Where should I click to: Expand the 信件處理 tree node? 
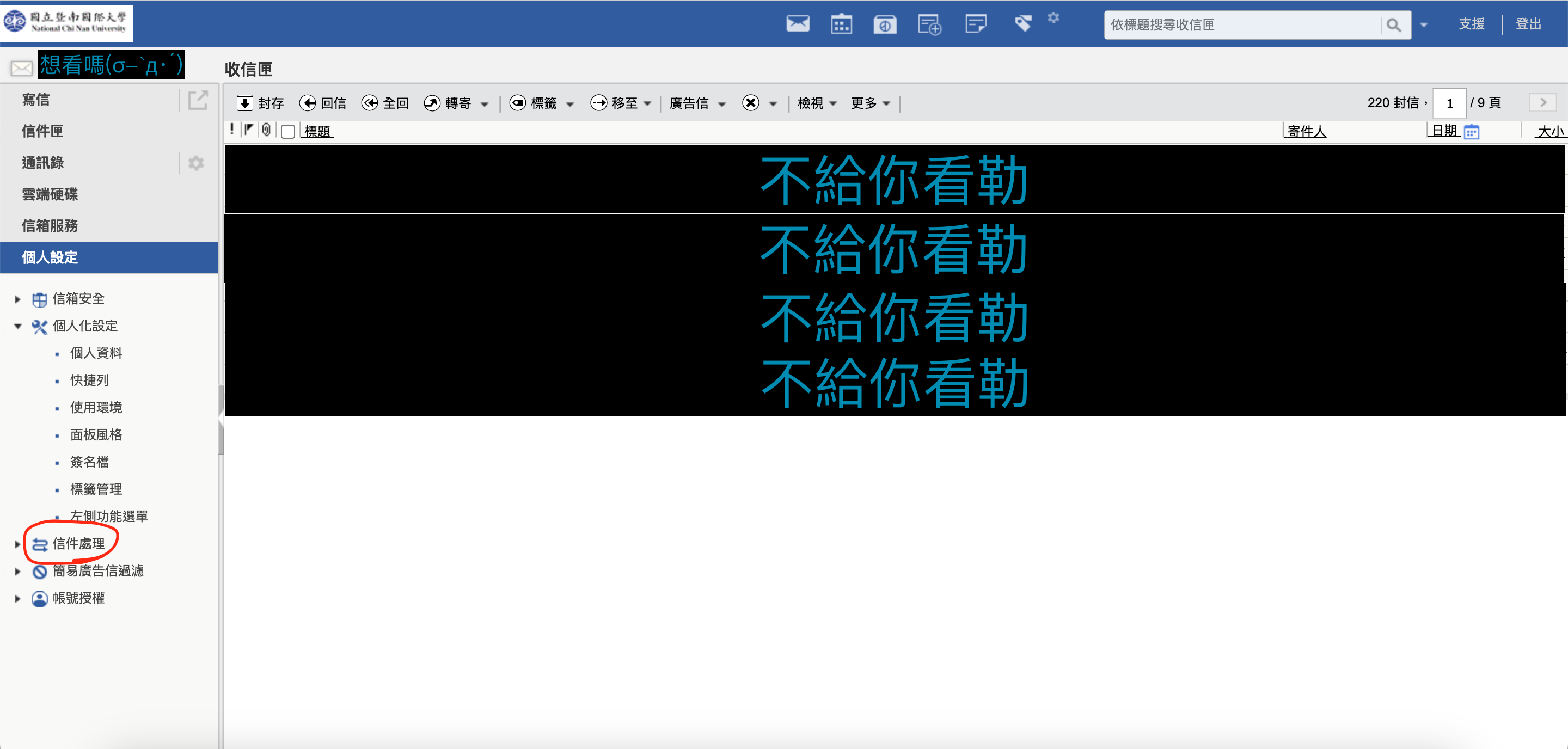coord(17,544)
